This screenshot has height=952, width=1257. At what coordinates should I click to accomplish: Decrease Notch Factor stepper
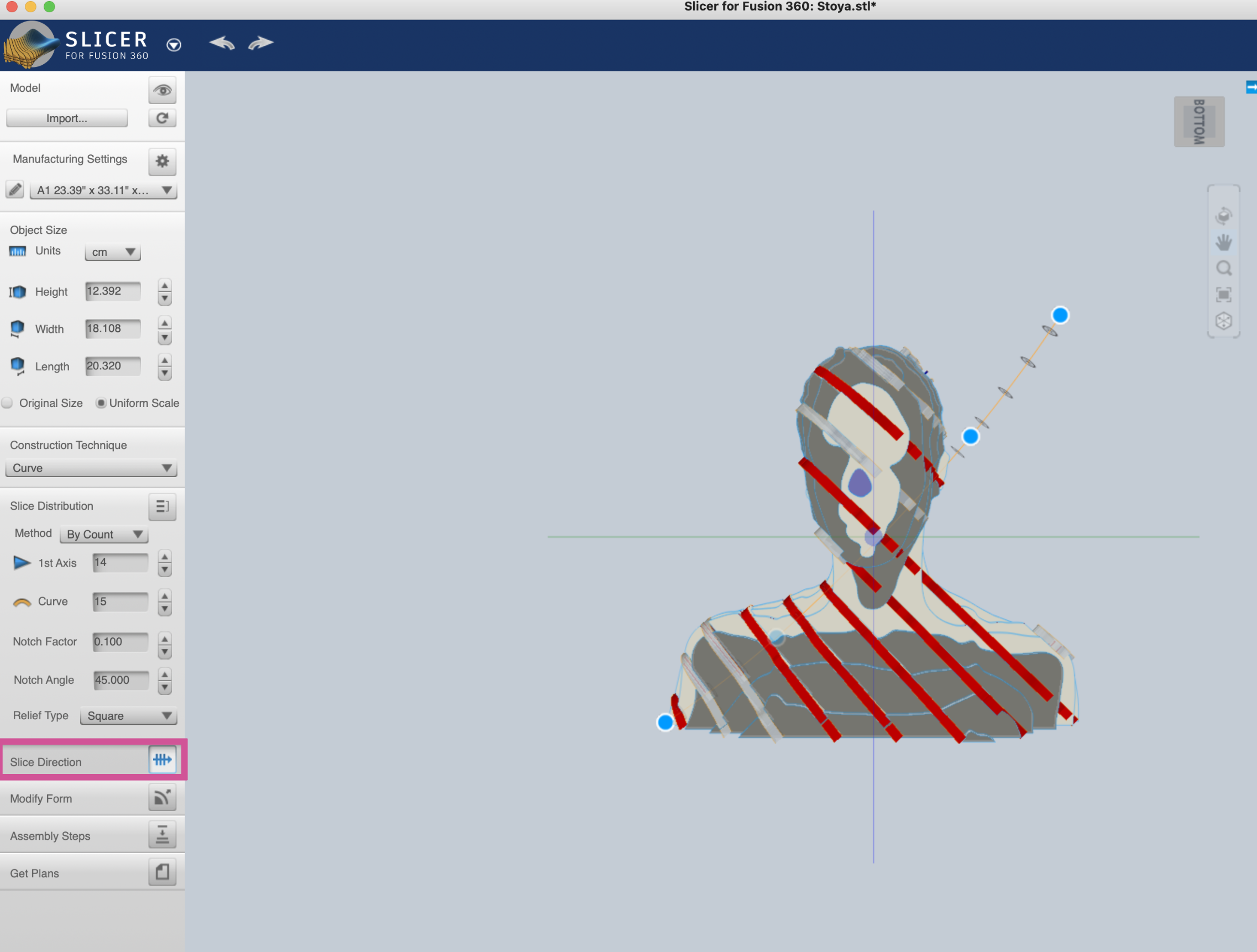[165, 652]
